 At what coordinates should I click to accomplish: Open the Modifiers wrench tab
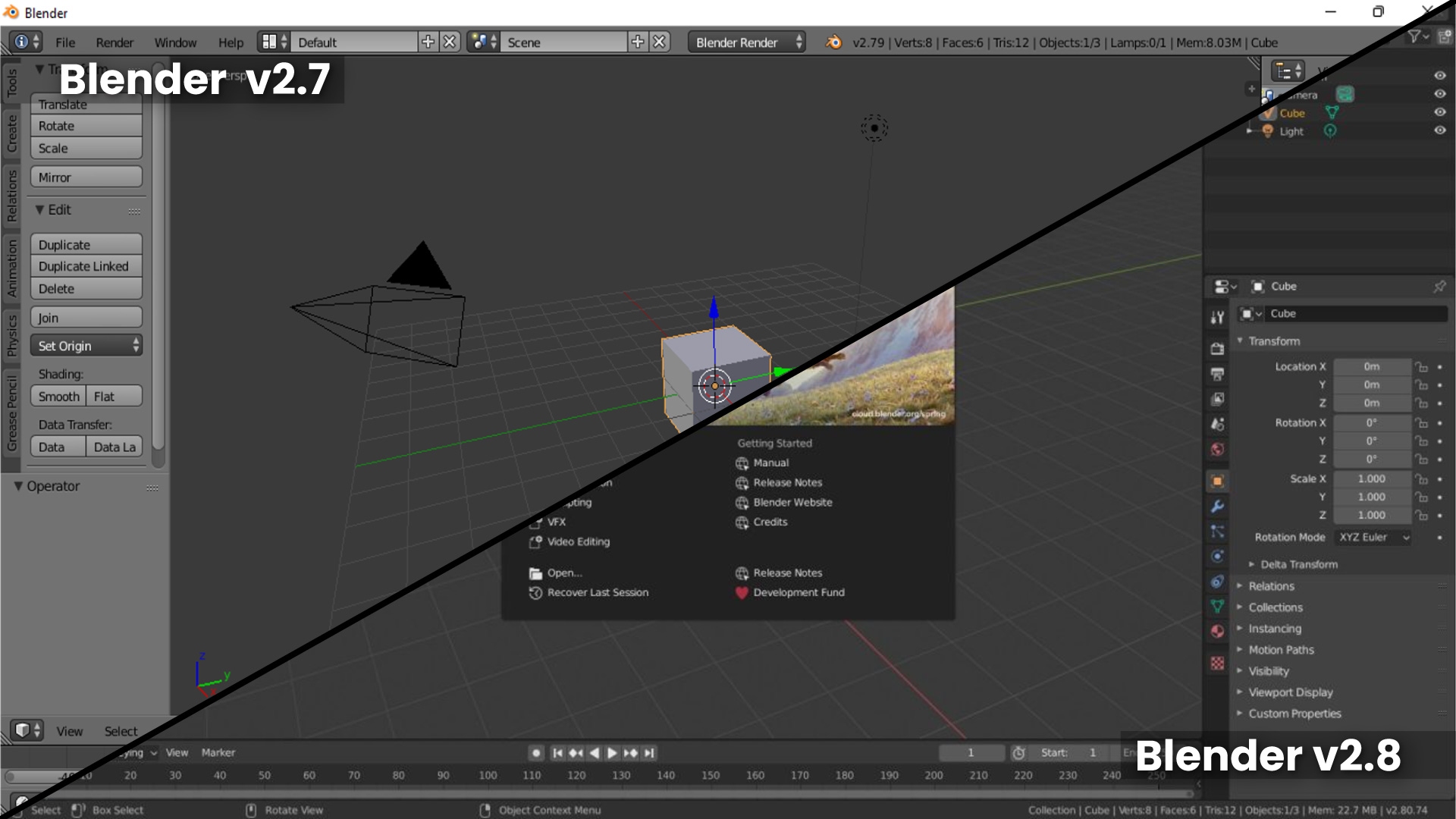1217,506
